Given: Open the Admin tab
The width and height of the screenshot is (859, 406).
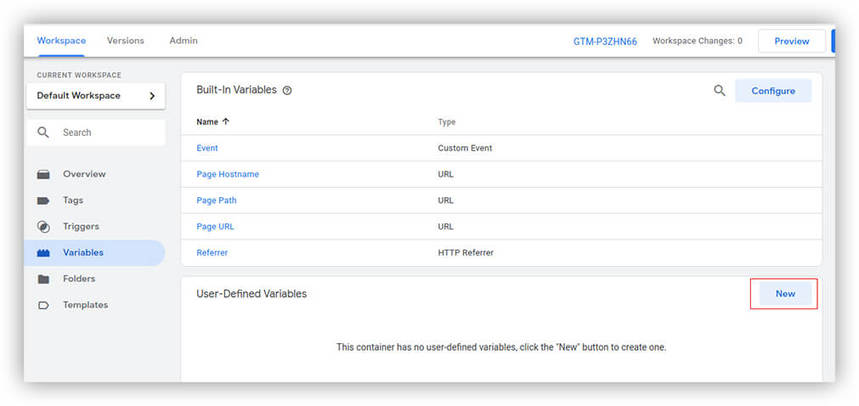Looking at the screenshot, I should [x=183, y=41].
